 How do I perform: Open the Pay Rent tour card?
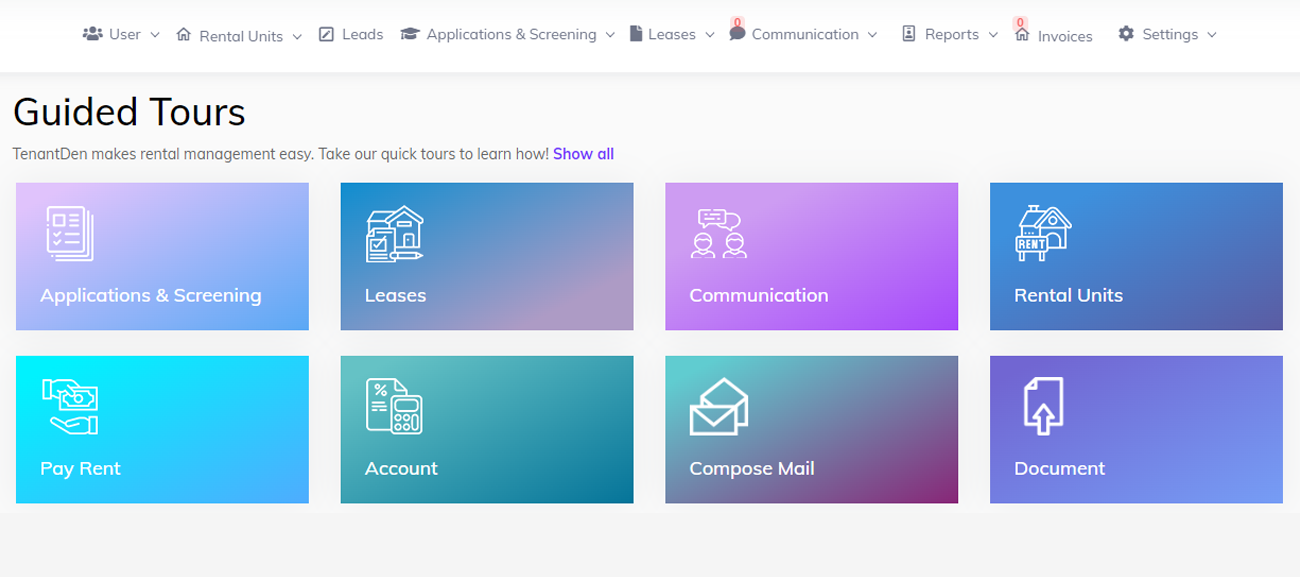click(x=162, y=430)
